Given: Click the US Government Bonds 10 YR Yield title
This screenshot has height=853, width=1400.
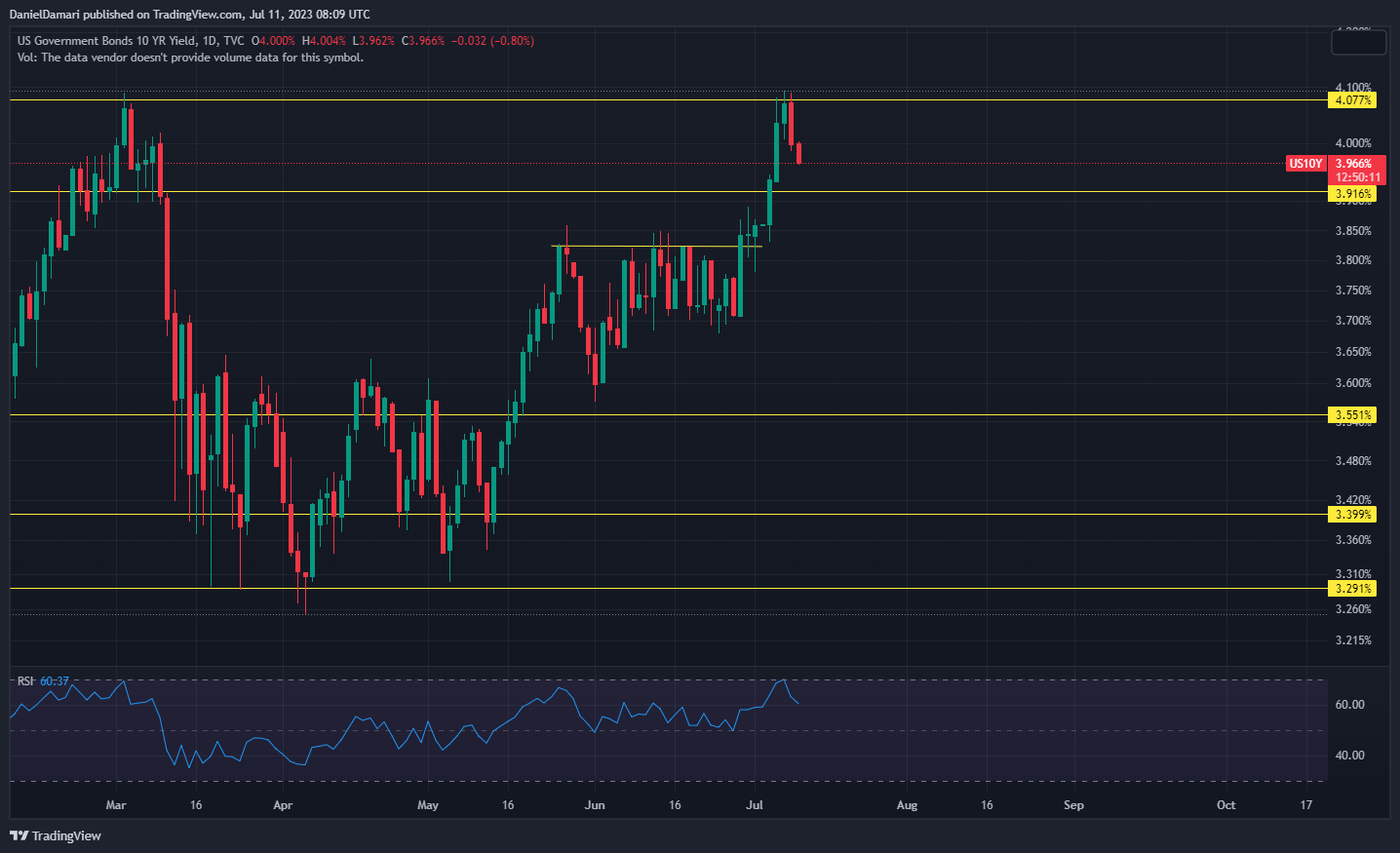Looking at the screenshot, I should click(105, 41).
